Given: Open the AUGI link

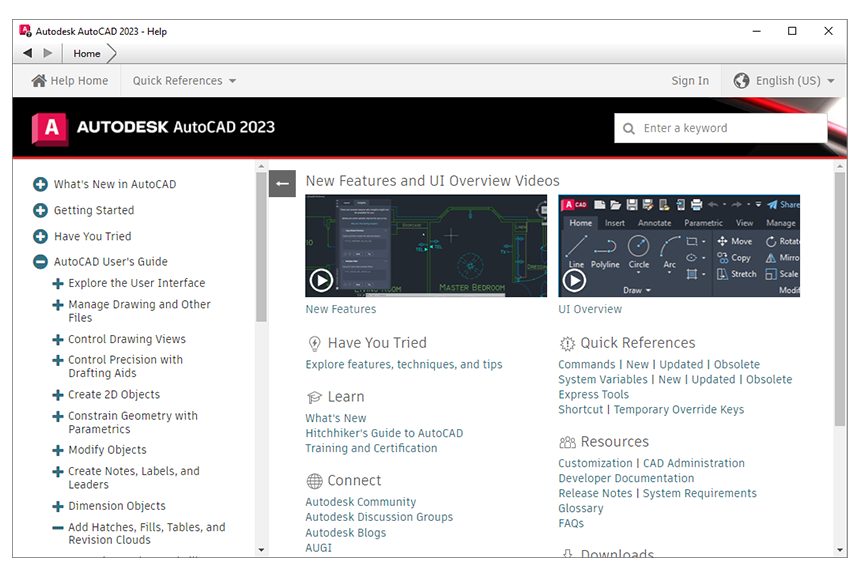Looking at the screenshot, I should click(319, 548).
